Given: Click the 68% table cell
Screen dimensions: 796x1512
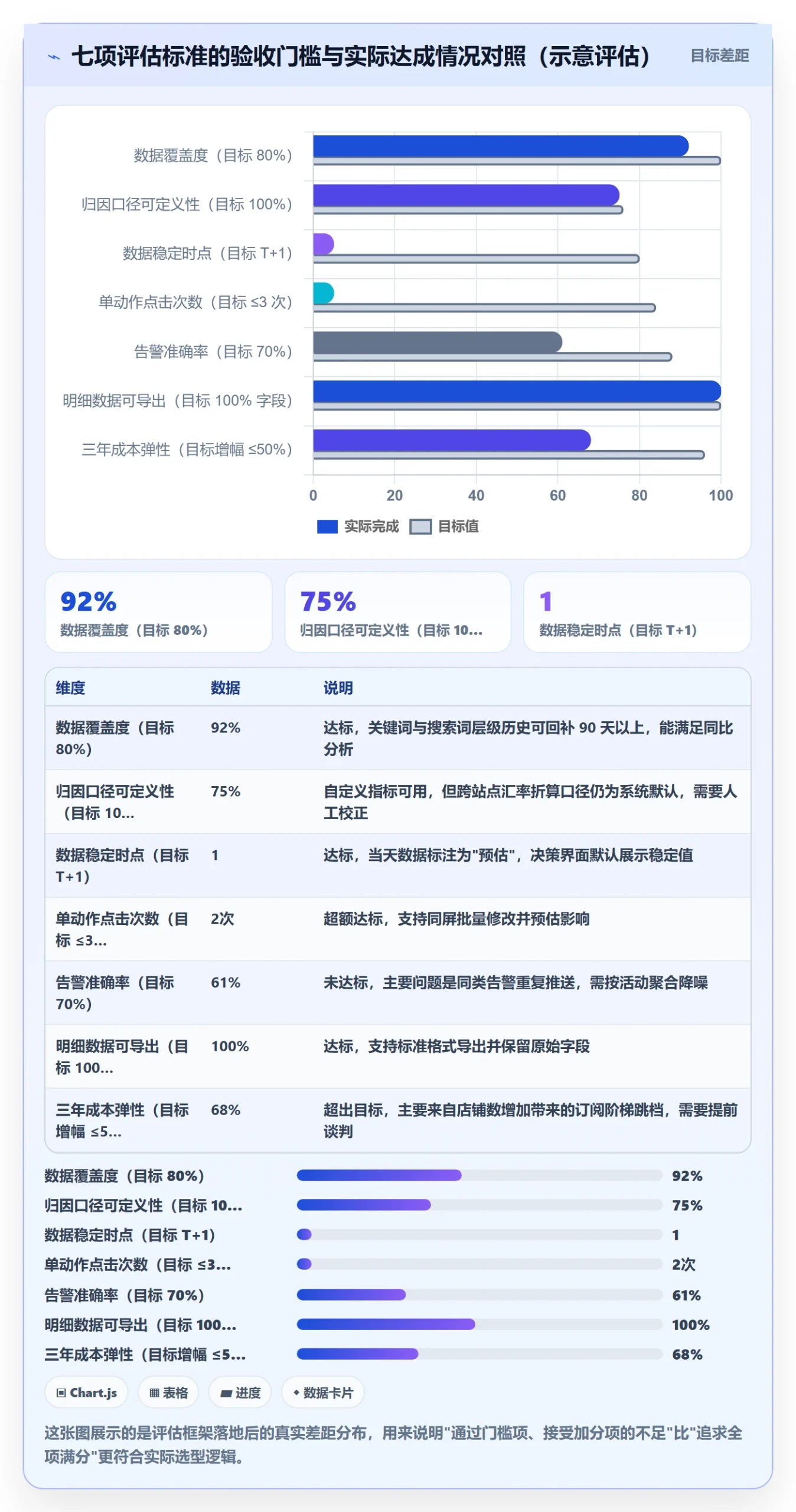Looking at the screenshot, I should pyautogui.click(x=226, y=1110).
